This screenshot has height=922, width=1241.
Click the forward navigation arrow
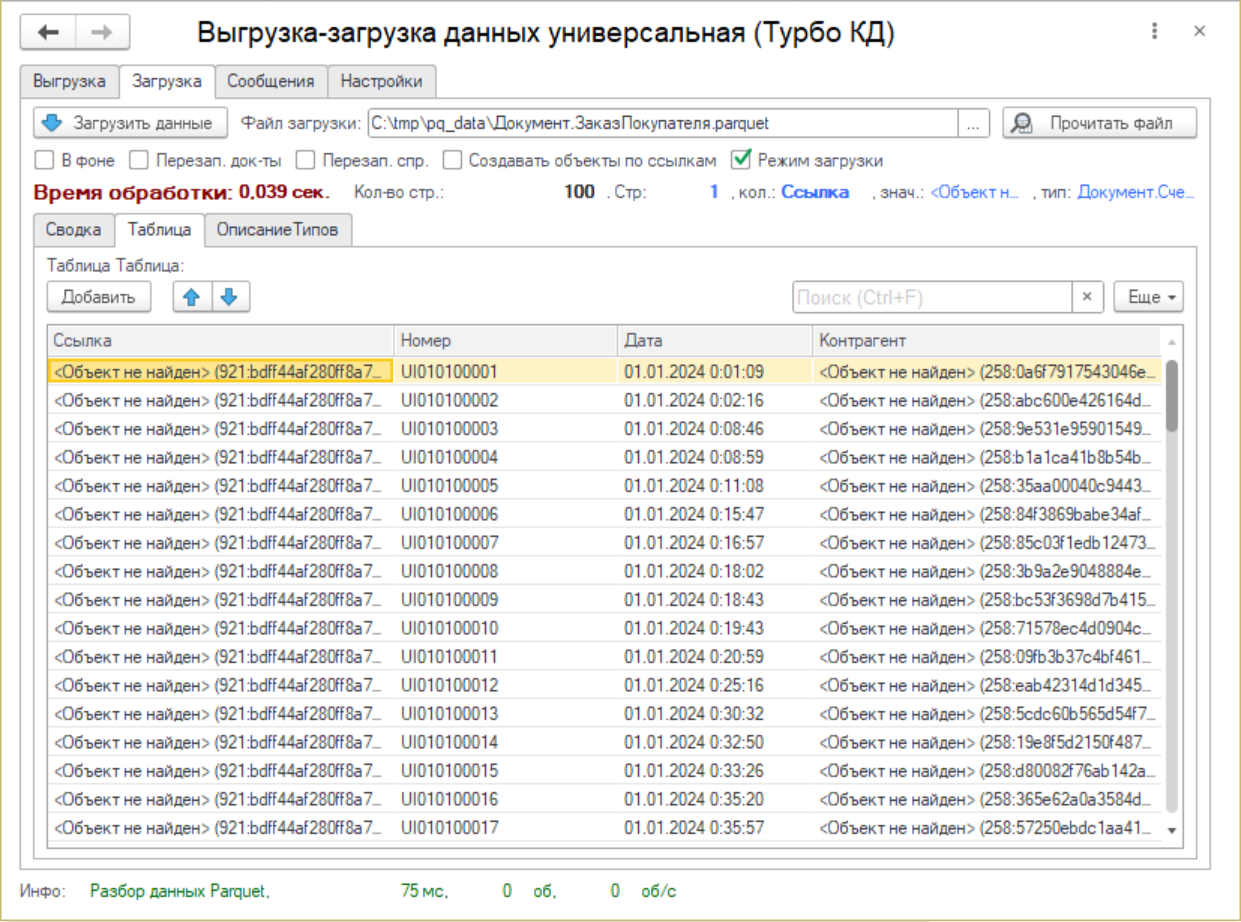click(x=102, y=31)
